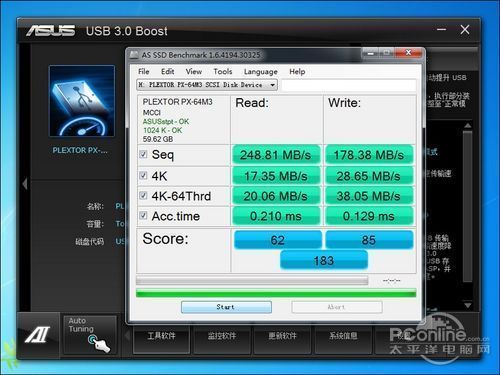Click the ASUSstpt - OK driver status text
Viewport: 500px width, 375px height.
(x=166, y=122)
